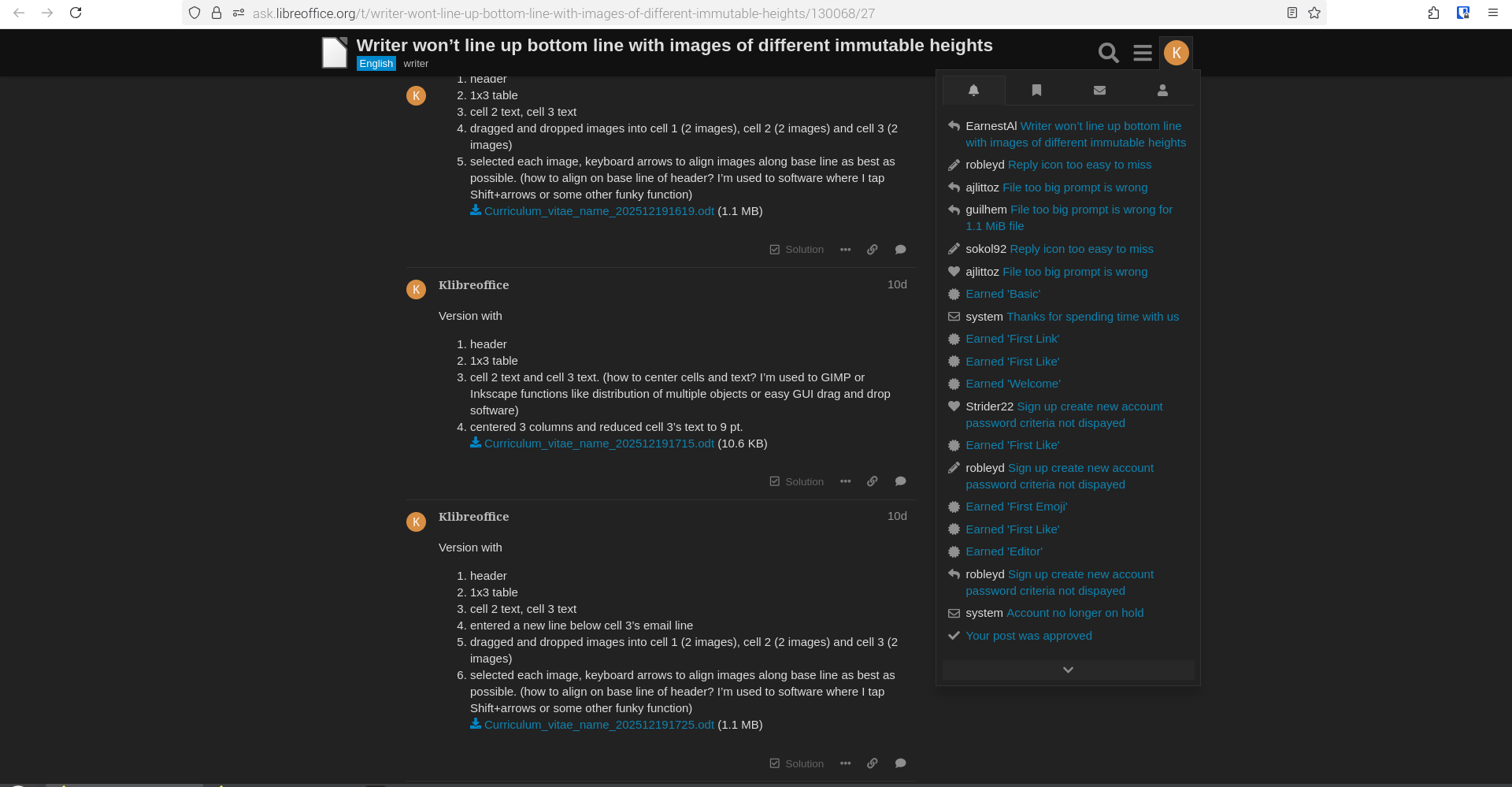Open the hamburger menu in forum header

click(x=1142, y=53)
